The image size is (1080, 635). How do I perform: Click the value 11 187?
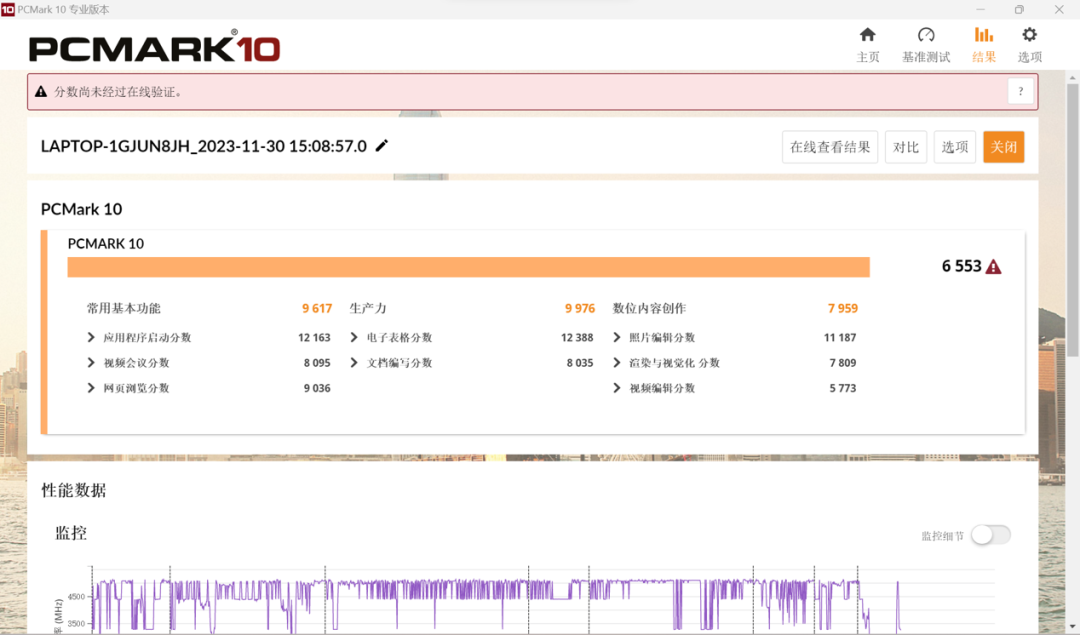(840, 337)
